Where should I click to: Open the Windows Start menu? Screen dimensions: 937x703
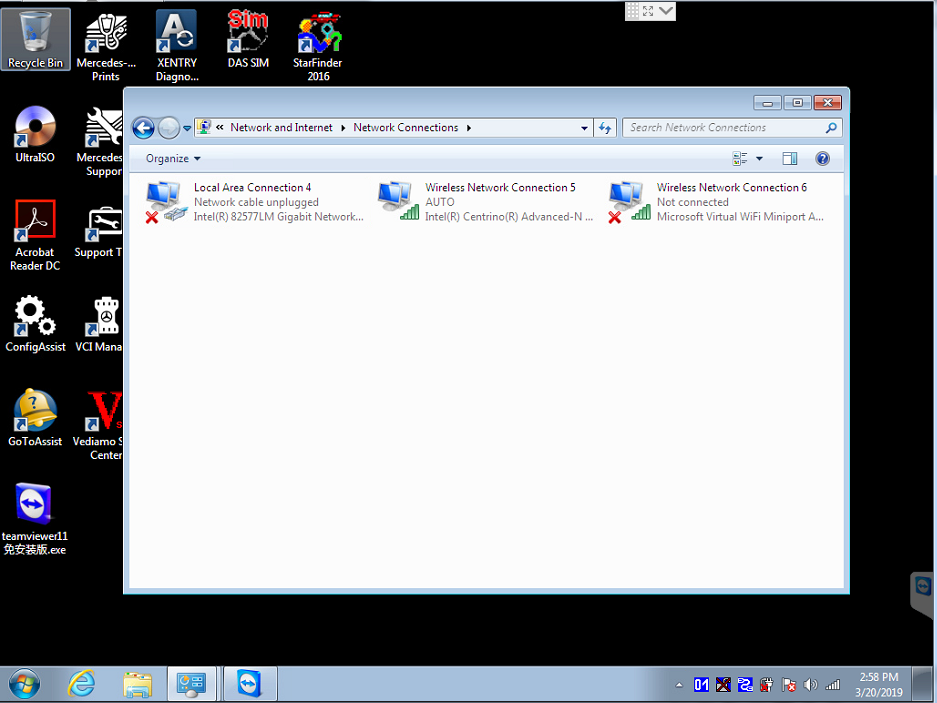coord(25,684)
